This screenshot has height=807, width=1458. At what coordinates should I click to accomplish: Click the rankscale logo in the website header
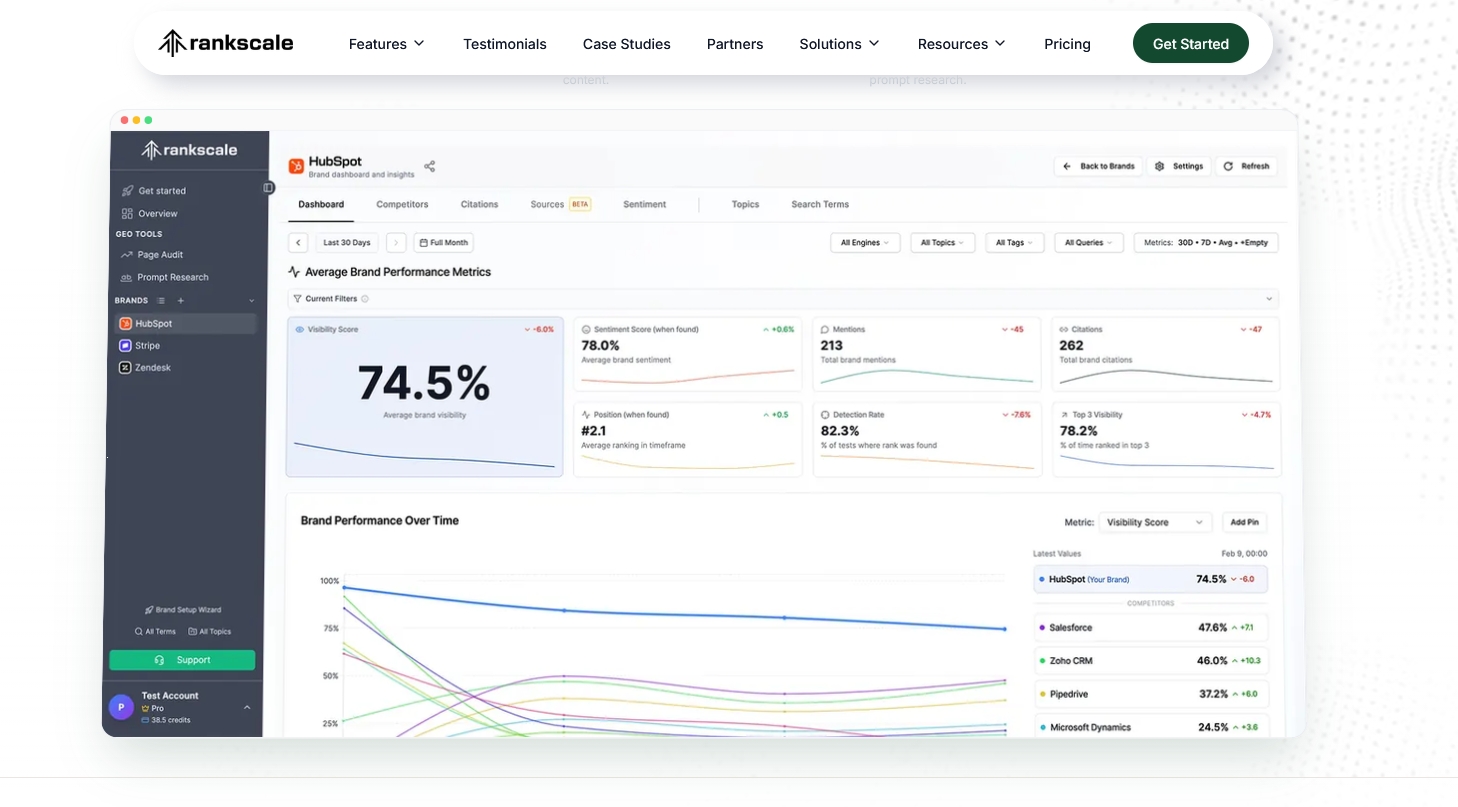(x=226, y=43)
